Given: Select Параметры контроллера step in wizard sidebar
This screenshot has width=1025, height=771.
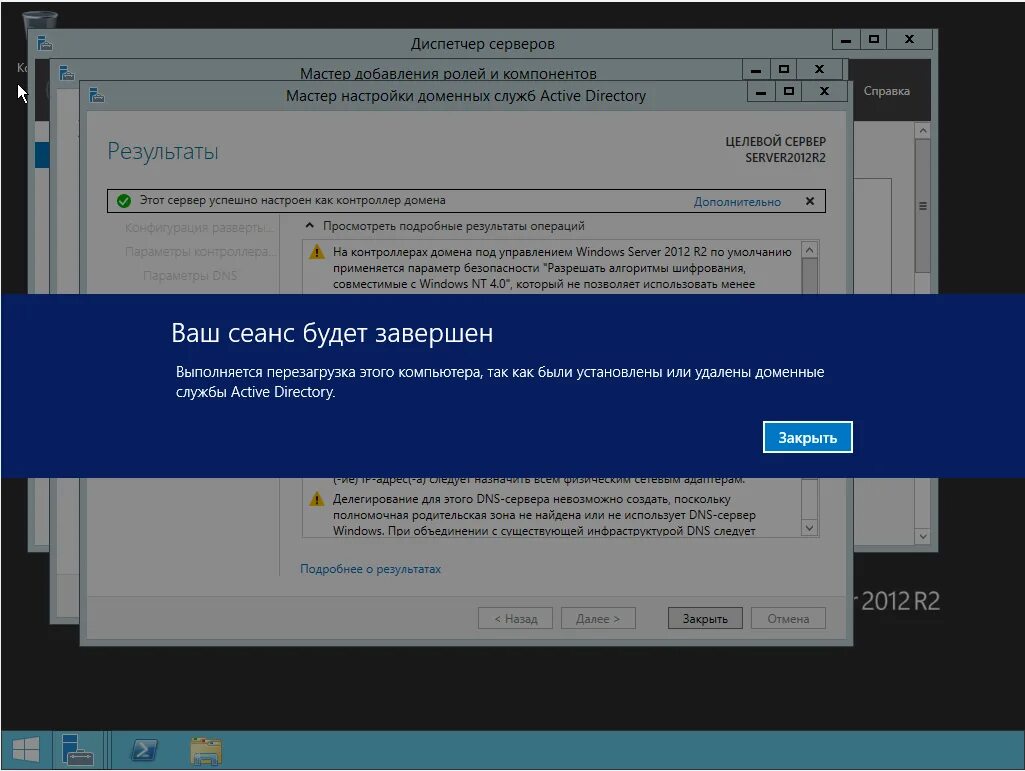Looking at the screenshot, I should [201, 252].
